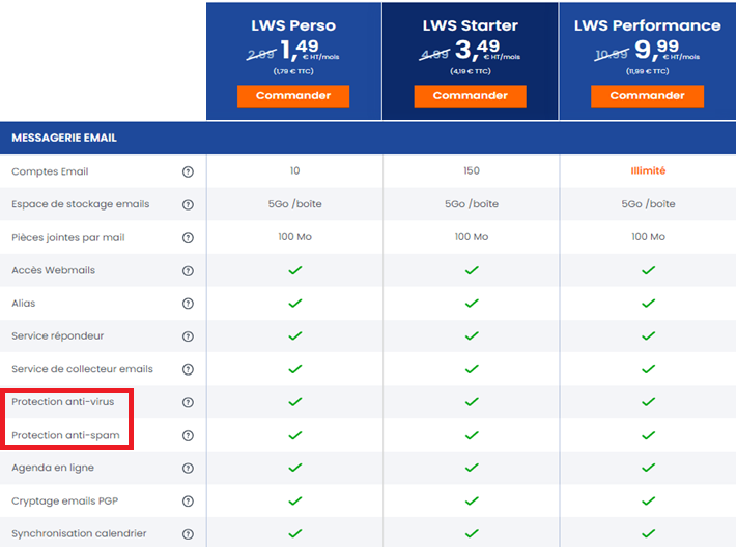Click LWS Performance price 9,99
The image size is (736, 548).
click(x=656, y=49)
